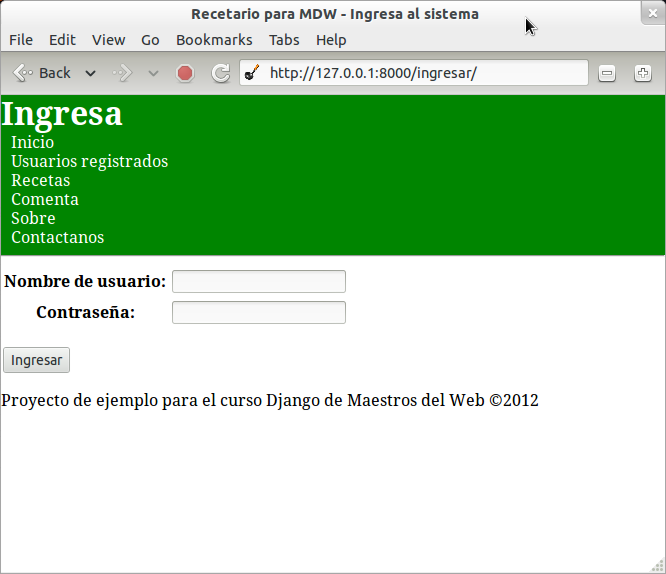Image resolution: width=666 pixels, height=574 pixels.
Task: Open the Sobre link
Action: coord(33,218)
